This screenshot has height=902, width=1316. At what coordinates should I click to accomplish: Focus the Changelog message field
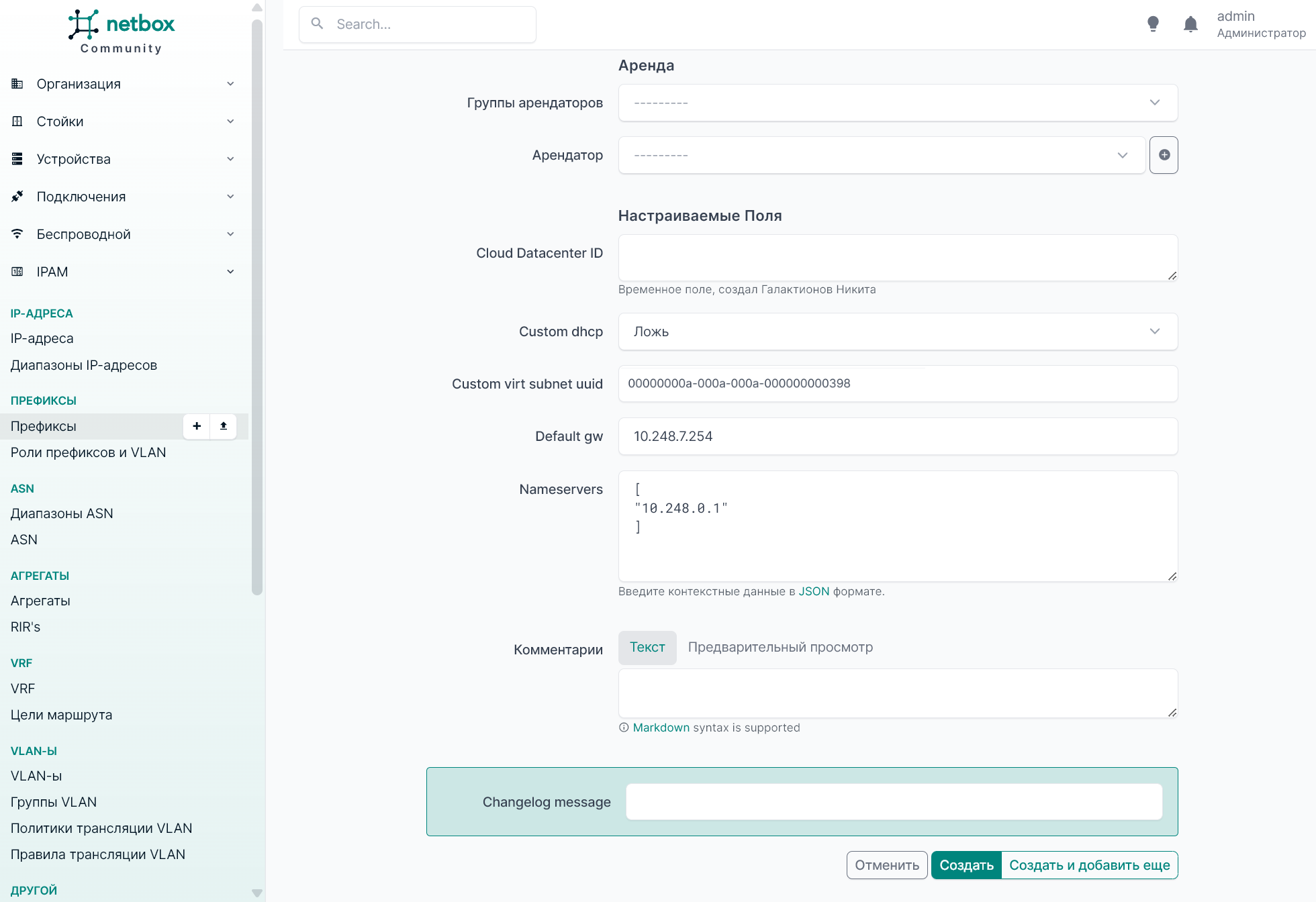coord(894,802)
